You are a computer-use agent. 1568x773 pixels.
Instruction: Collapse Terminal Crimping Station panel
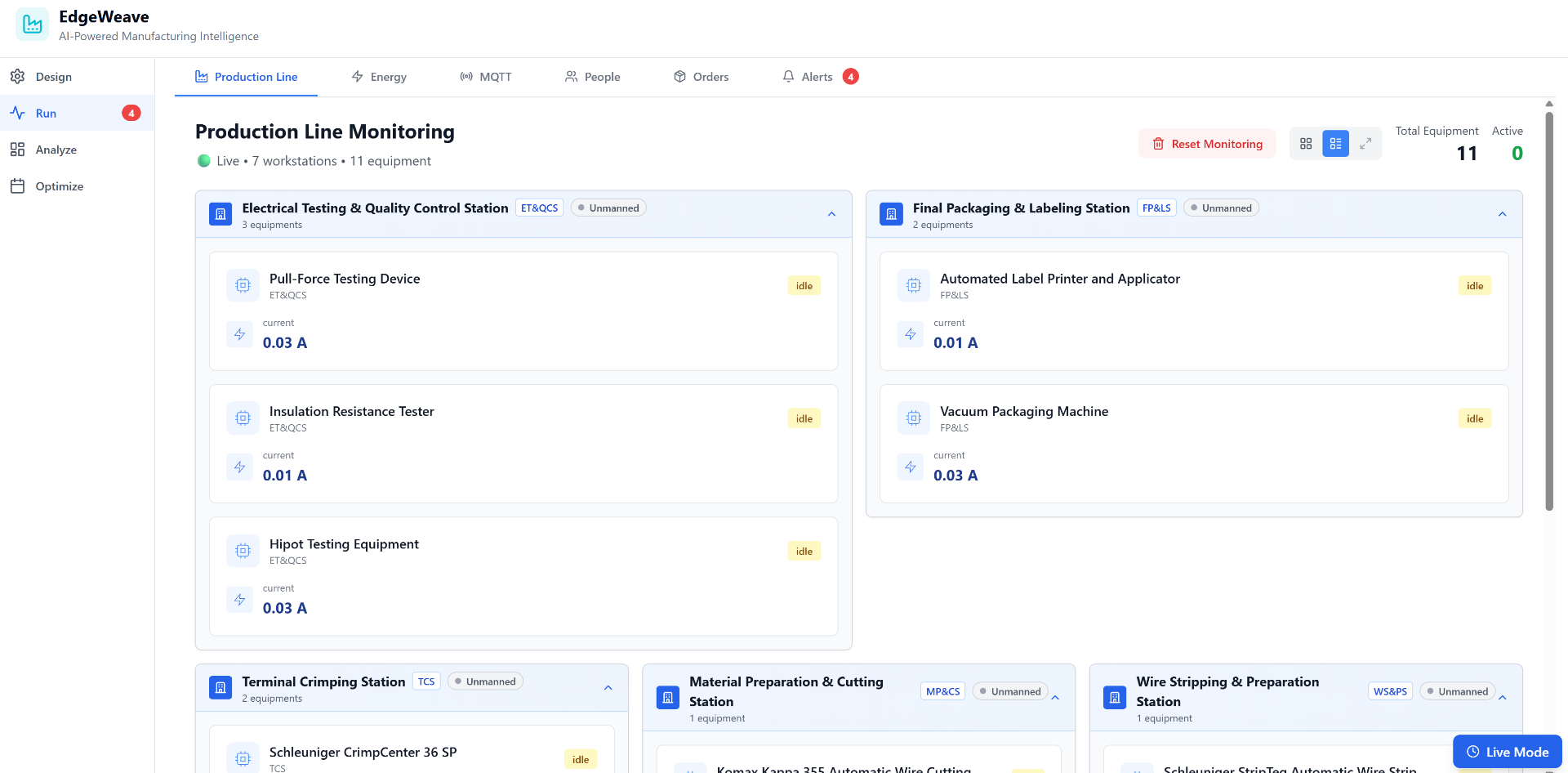coord(608,688)
